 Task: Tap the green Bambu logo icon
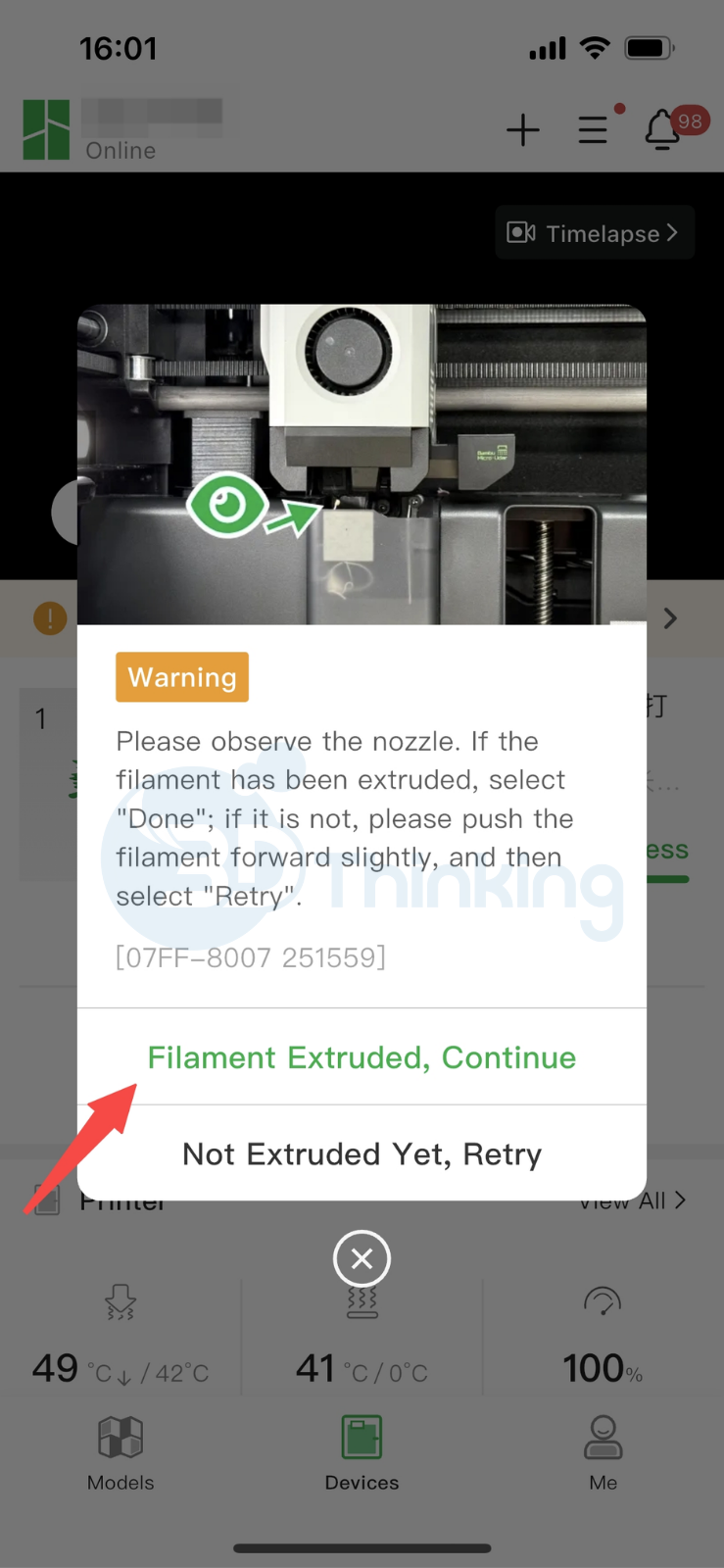point(46,129)
